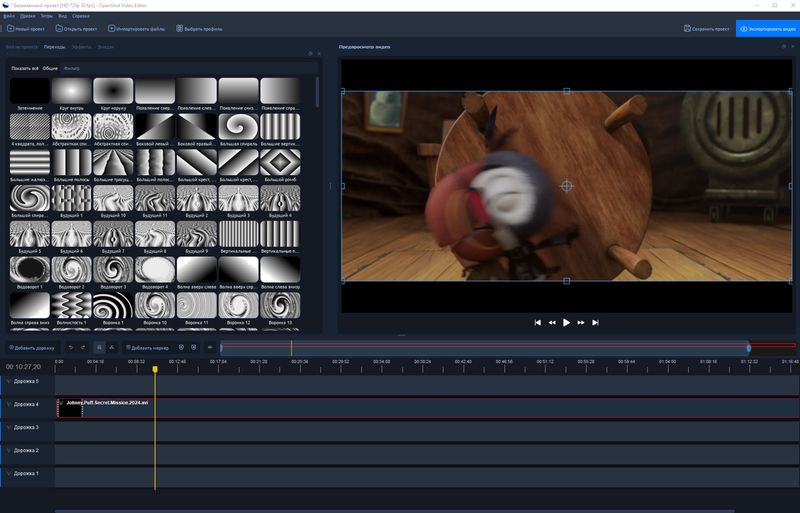Viewport: 800px width, 513px height.
Task: Click Экспортировать видео button
Action: [767, 29]
